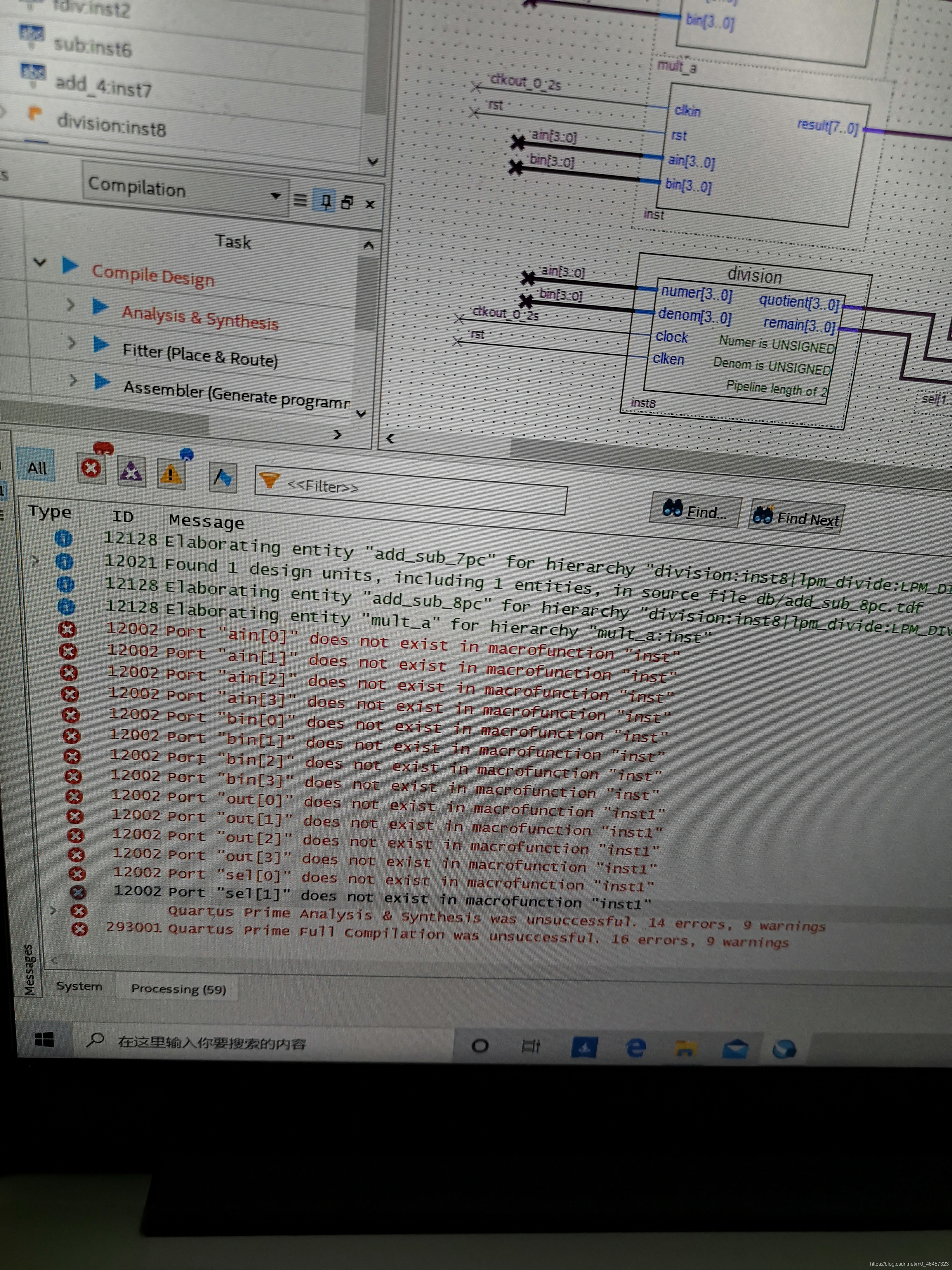Image resolution: width=952 pixels, height=1270 pixels.
Task: Click the Message column header
Action: (207, 521)
